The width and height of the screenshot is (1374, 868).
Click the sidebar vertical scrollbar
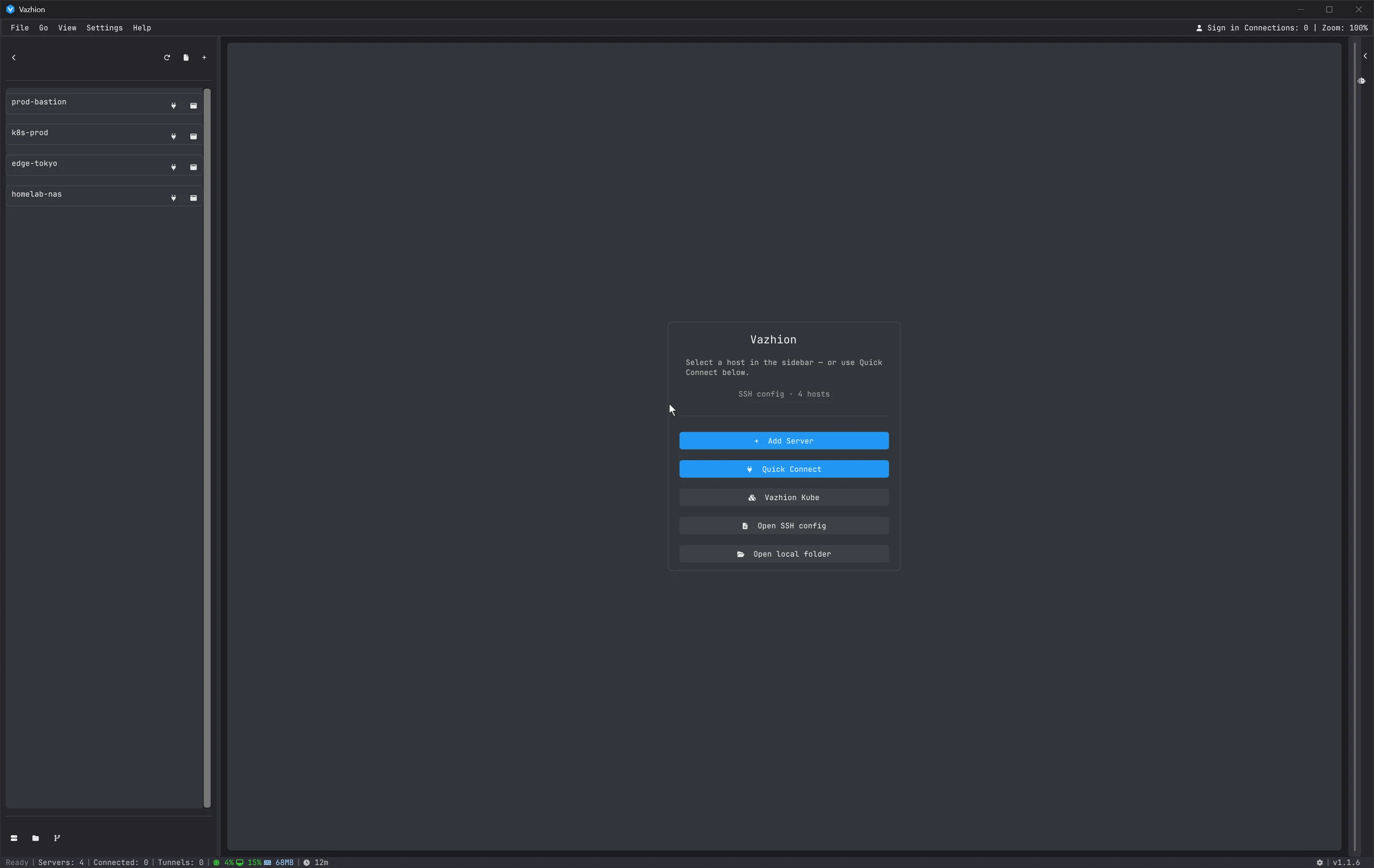[207, 448]
